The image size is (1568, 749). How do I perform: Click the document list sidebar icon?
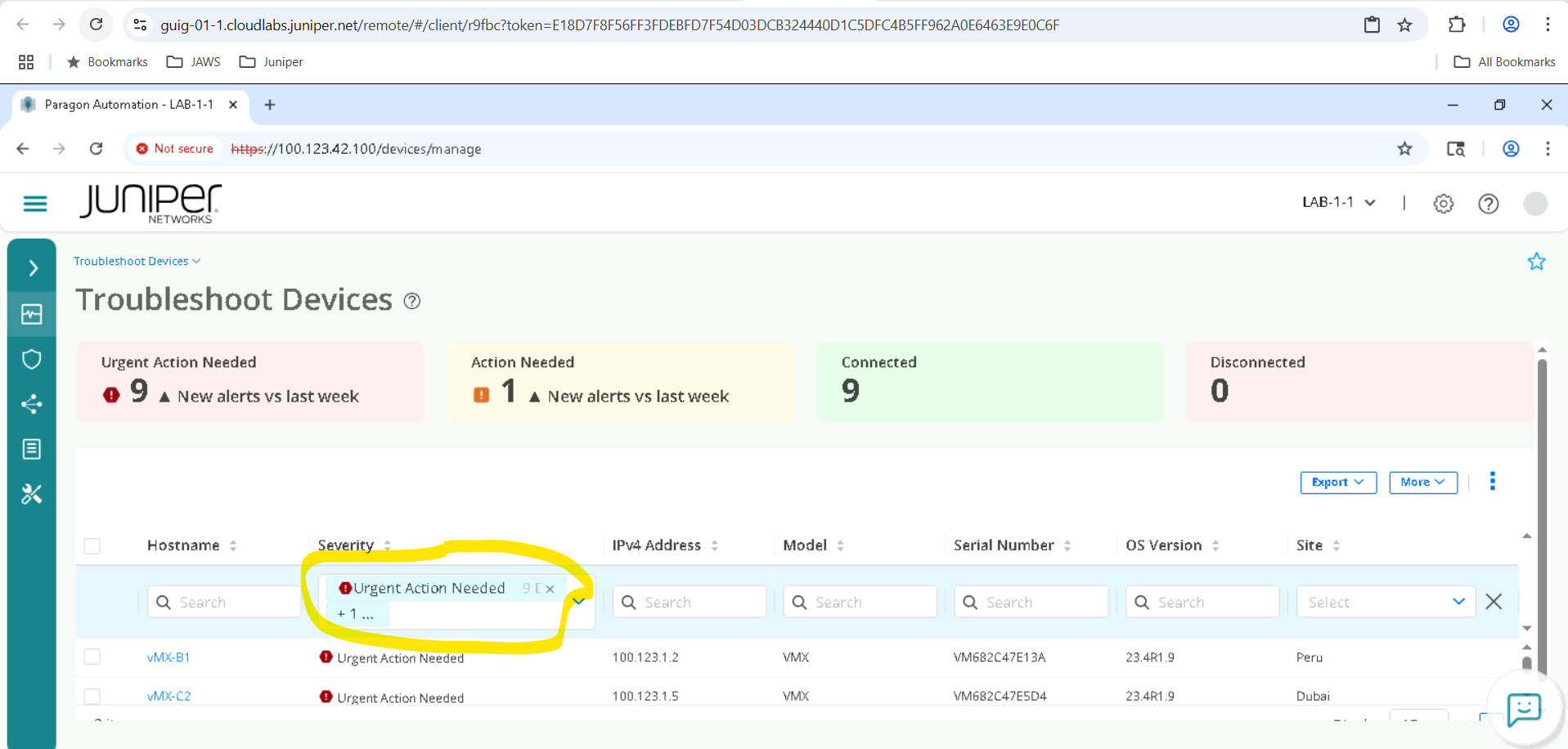click(x=32, y=449)
